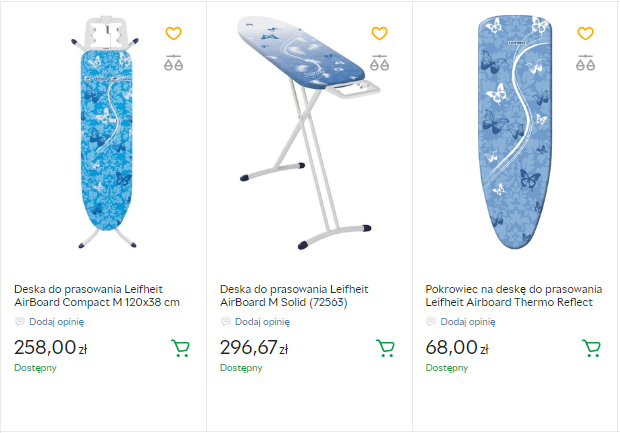Compare Thermo Reflect cover using scales icon
The image size is (620, 433).
pos(585,63)
